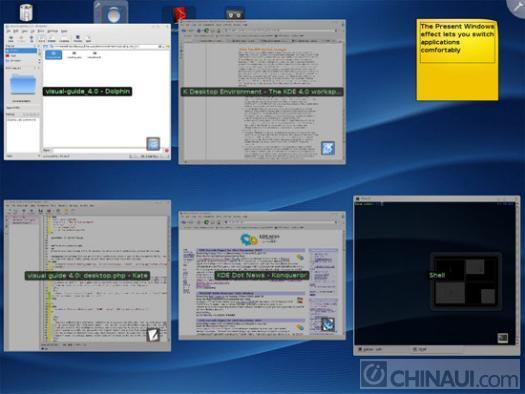
Task: Click the Dolphin app icon in thumbnail
Action: click(x=153, y=144)
